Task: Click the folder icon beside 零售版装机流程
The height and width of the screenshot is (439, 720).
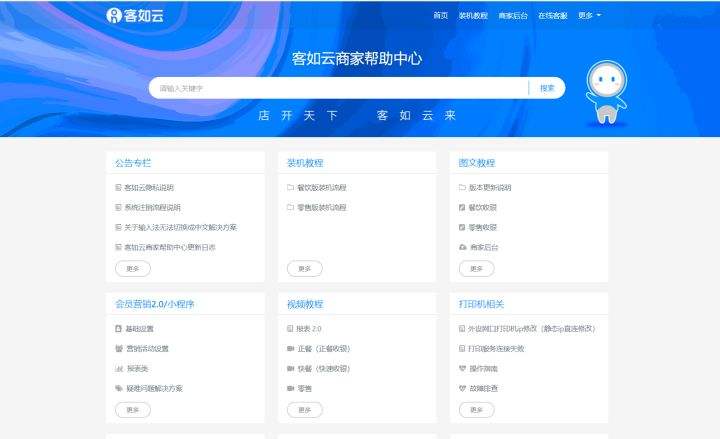Action: [x=291, y=207]
